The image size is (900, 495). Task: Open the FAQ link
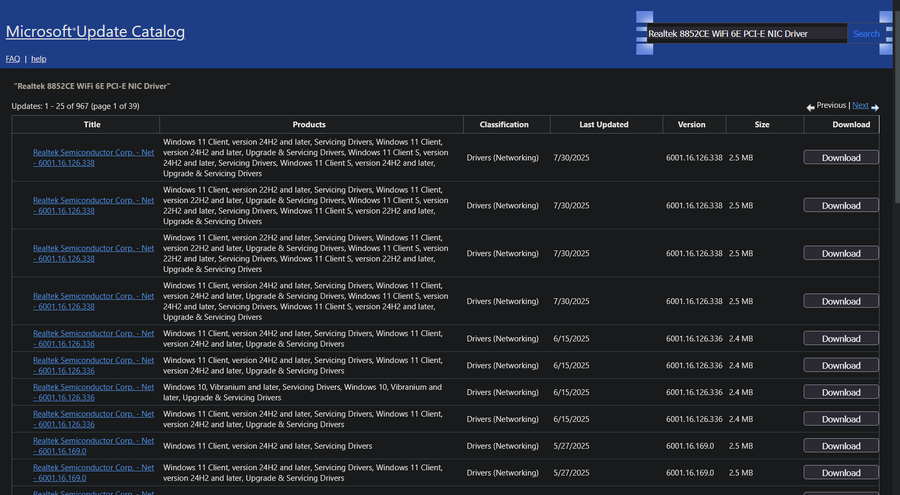pos(13,59)
